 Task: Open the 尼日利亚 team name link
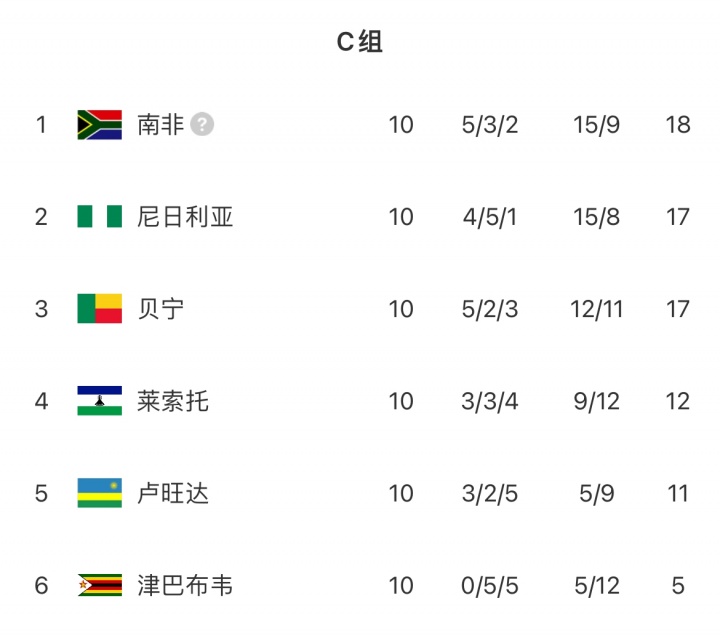(185, 217)
